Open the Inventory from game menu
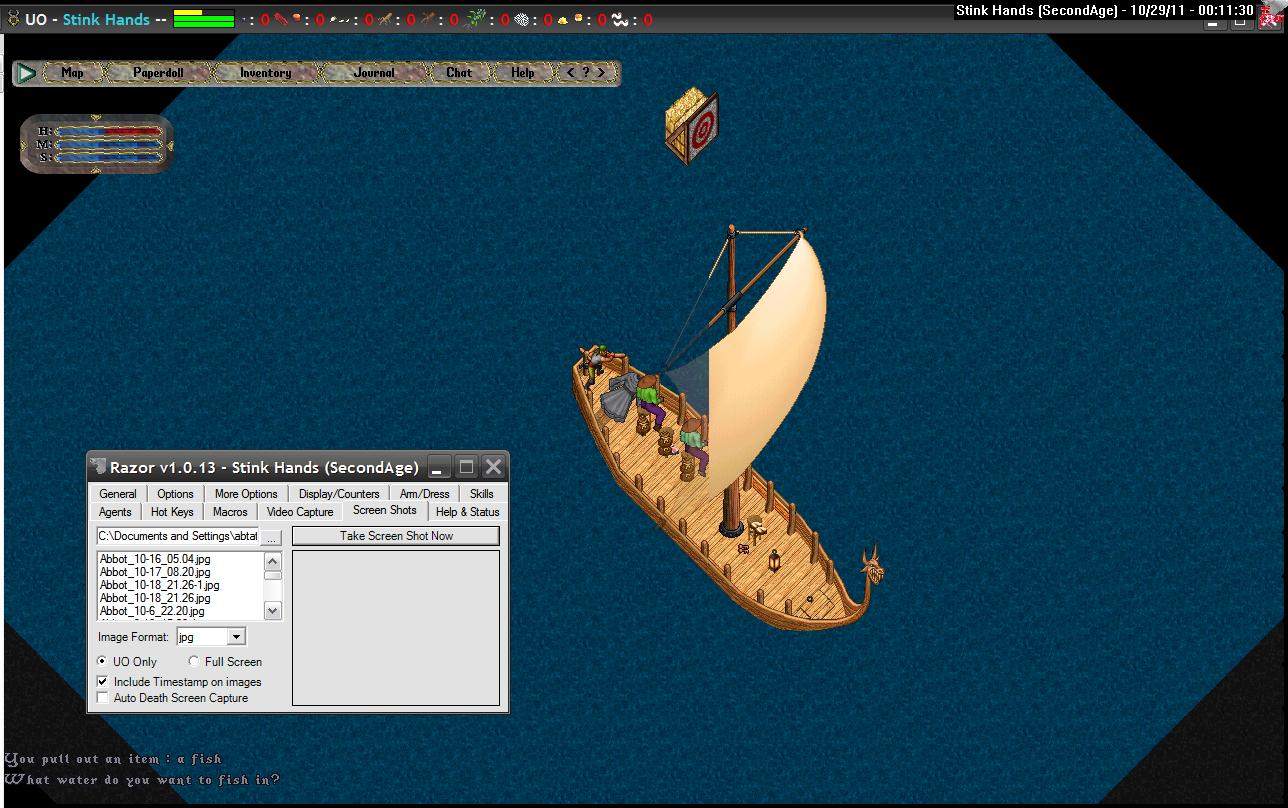The image size is (1288, 808). (x=265, y=72)
